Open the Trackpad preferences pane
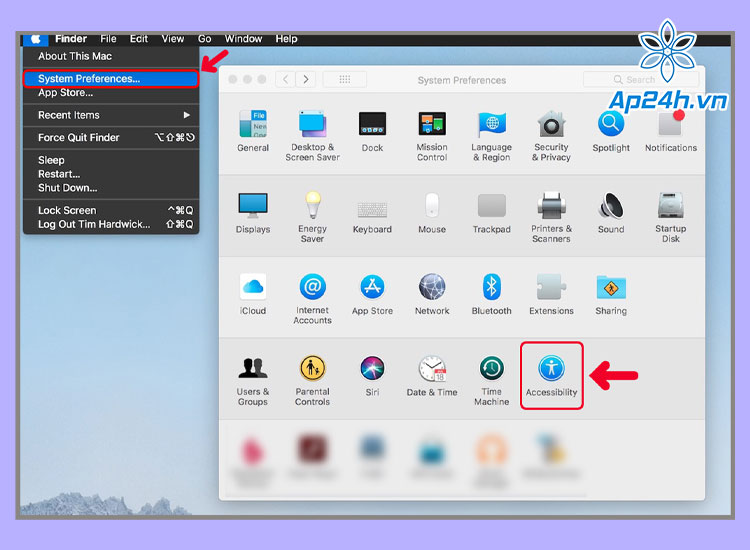This screenshot has width=750, height=550. [x=492, y=212]
